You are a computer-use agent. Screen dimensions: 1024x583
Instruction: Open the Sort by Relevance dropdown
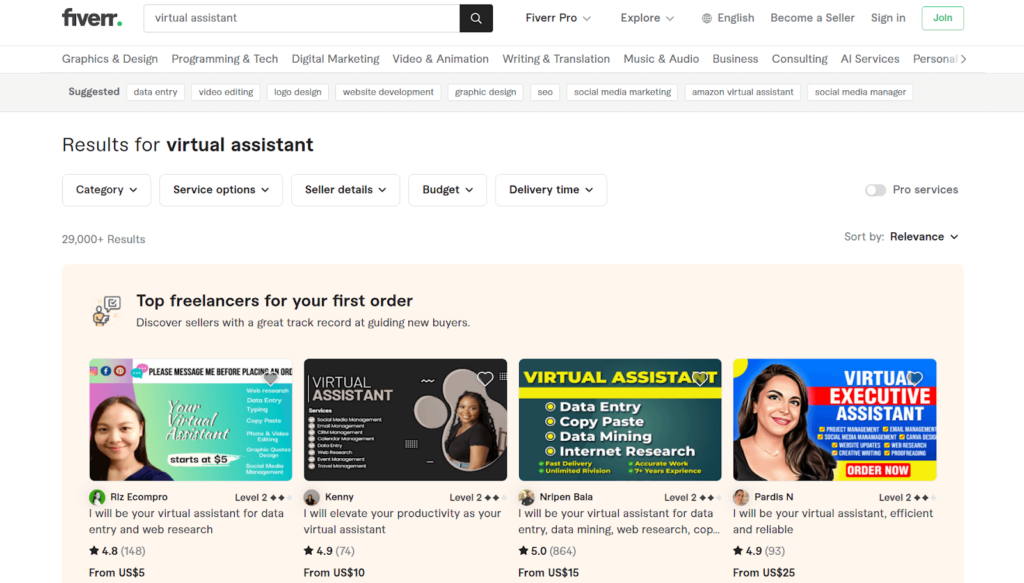924,237
